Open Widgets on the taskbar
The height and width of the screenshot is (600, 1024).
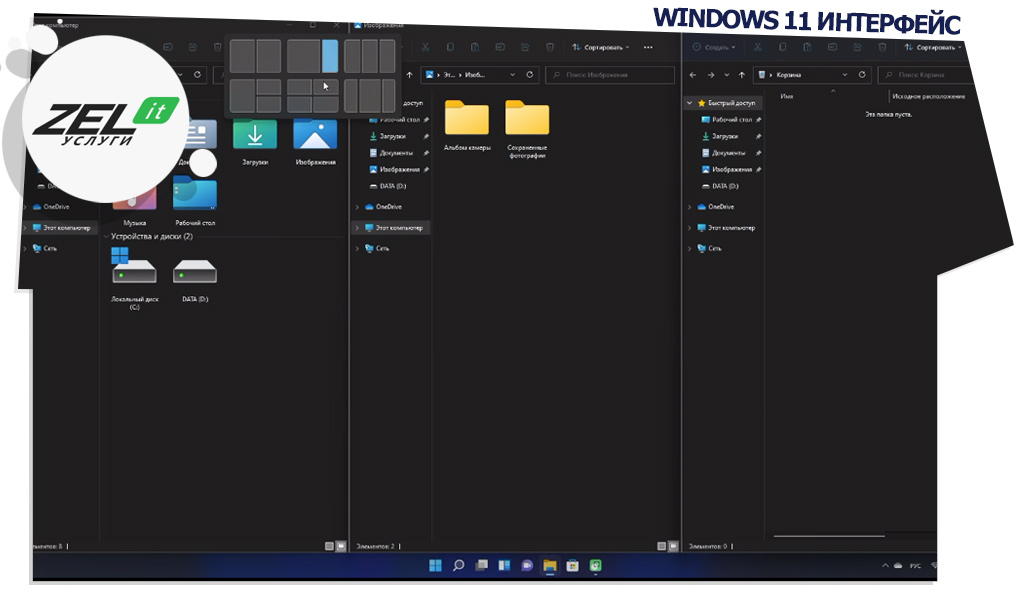[504, 565]
